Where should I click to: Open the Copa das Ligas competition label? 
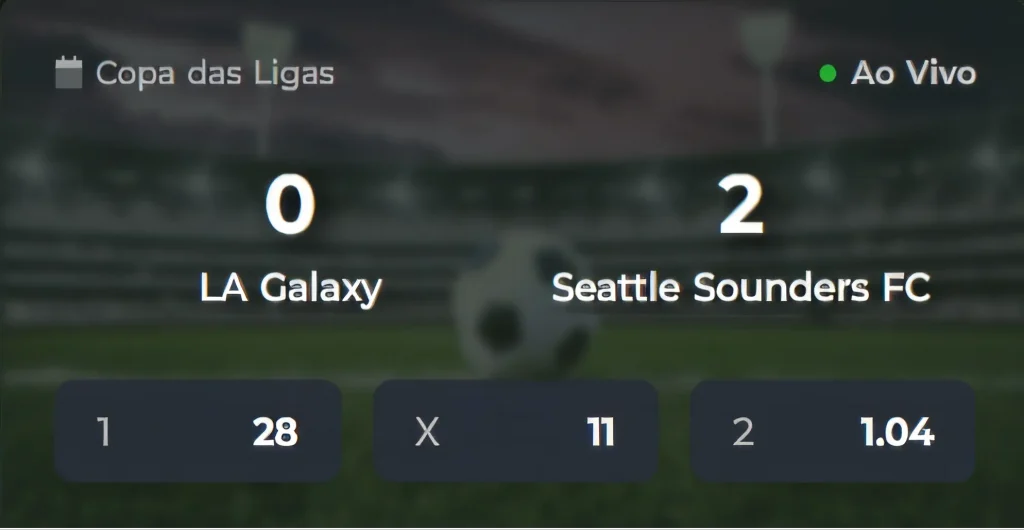(x=215, y=73)
